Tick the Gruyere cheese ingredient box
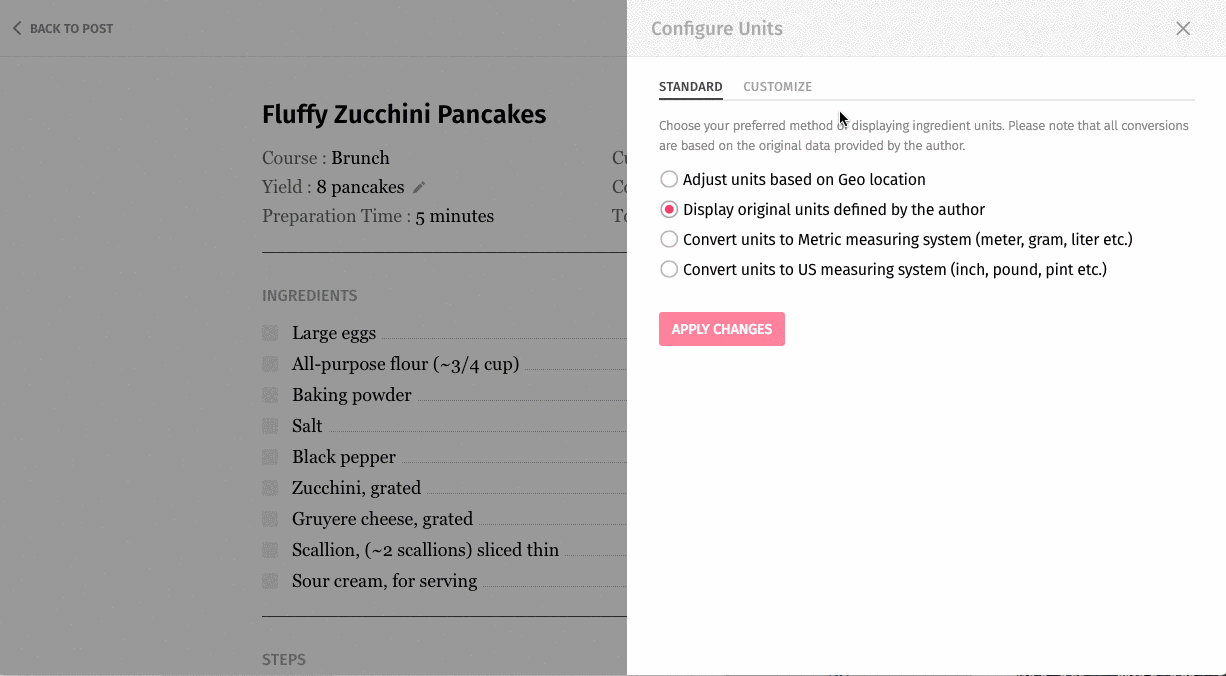This screenshot has height=676, width=1226. [270, 519]
